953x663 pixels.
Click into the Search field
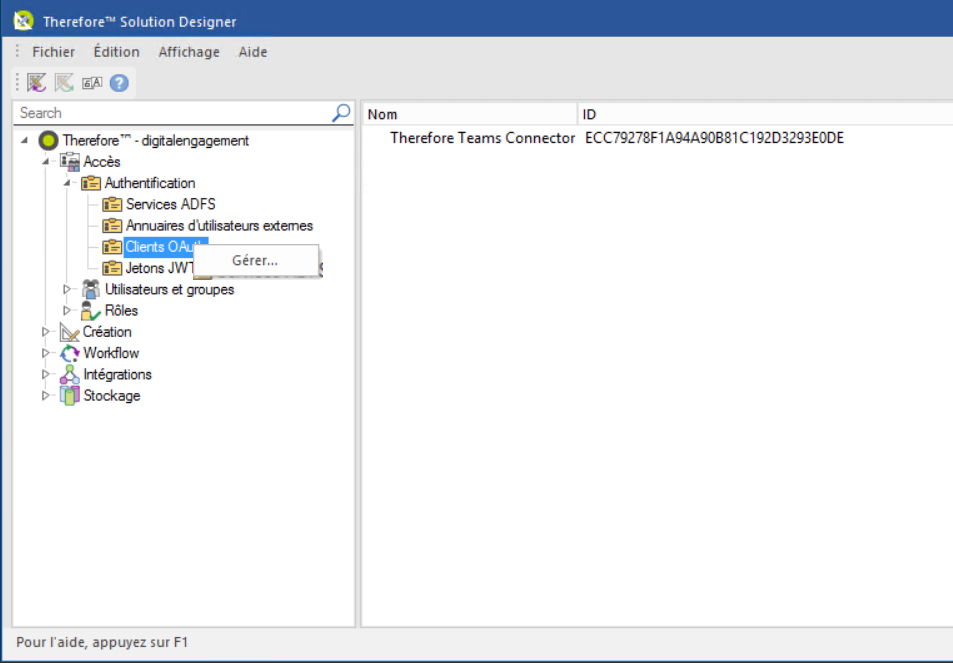coord(170,113)
